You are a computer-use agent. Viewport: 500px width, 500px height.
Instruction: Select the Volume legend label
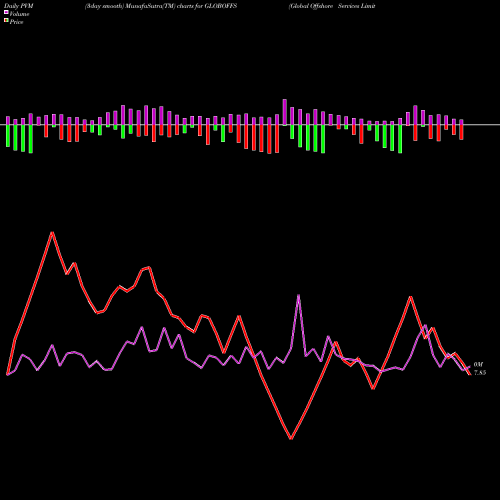click(x=19, y=14)
